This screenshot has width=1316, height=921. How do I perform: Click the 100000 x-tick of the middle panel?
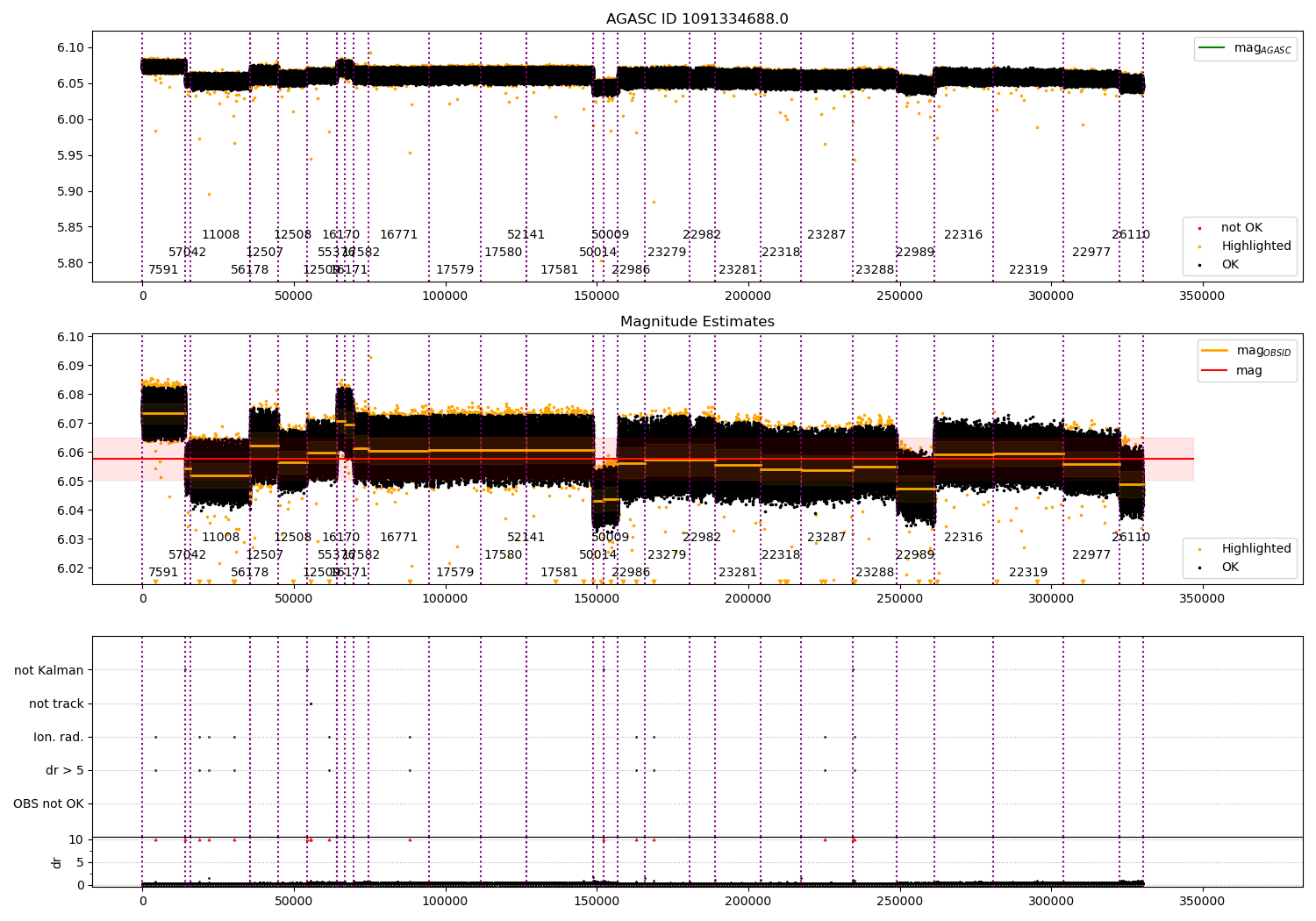(445, 599)
